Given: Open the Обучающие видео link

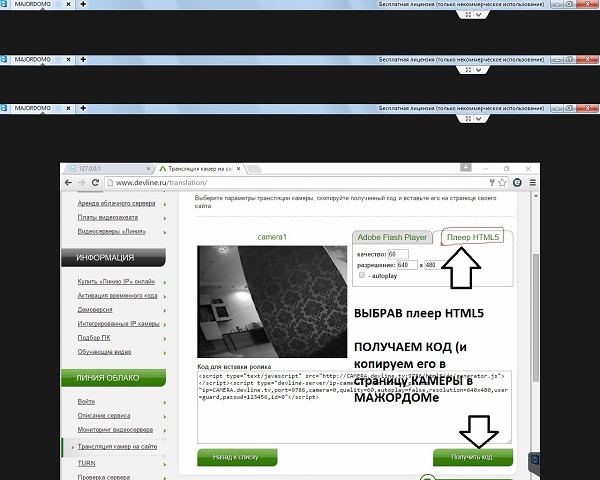Looking at the screenshot, I should [104, 351].
